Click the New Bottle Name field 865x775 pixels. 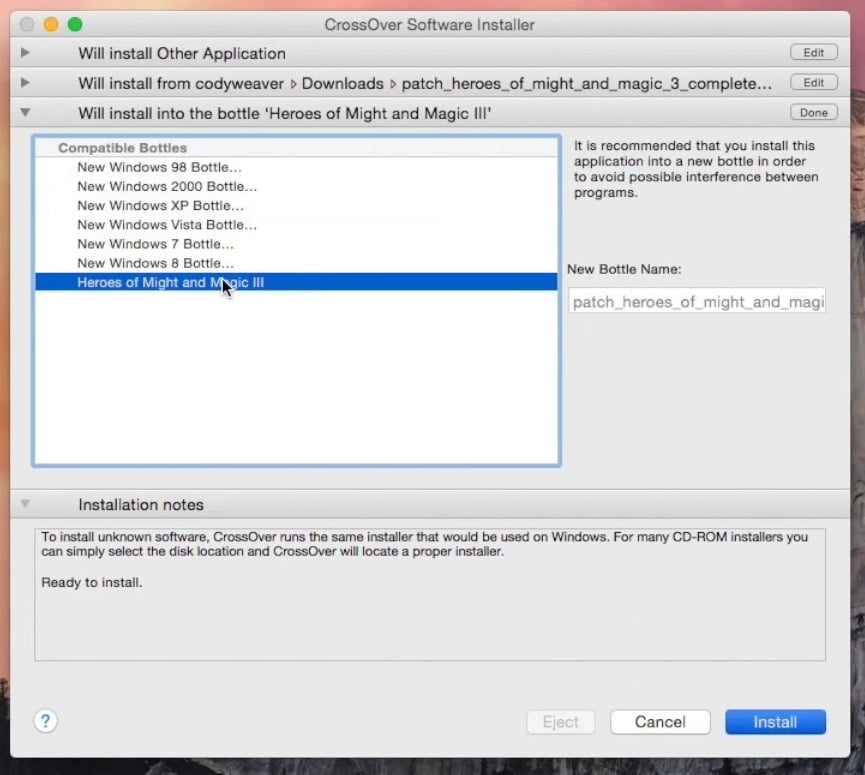coord(697,301)
